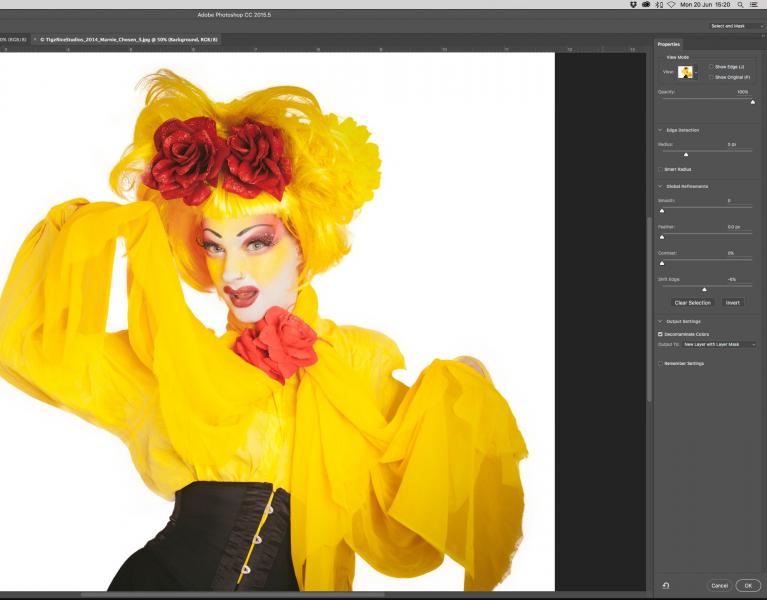Select the Properties panel tab
This screenshot has height=600, width=767.
[669, 44]
